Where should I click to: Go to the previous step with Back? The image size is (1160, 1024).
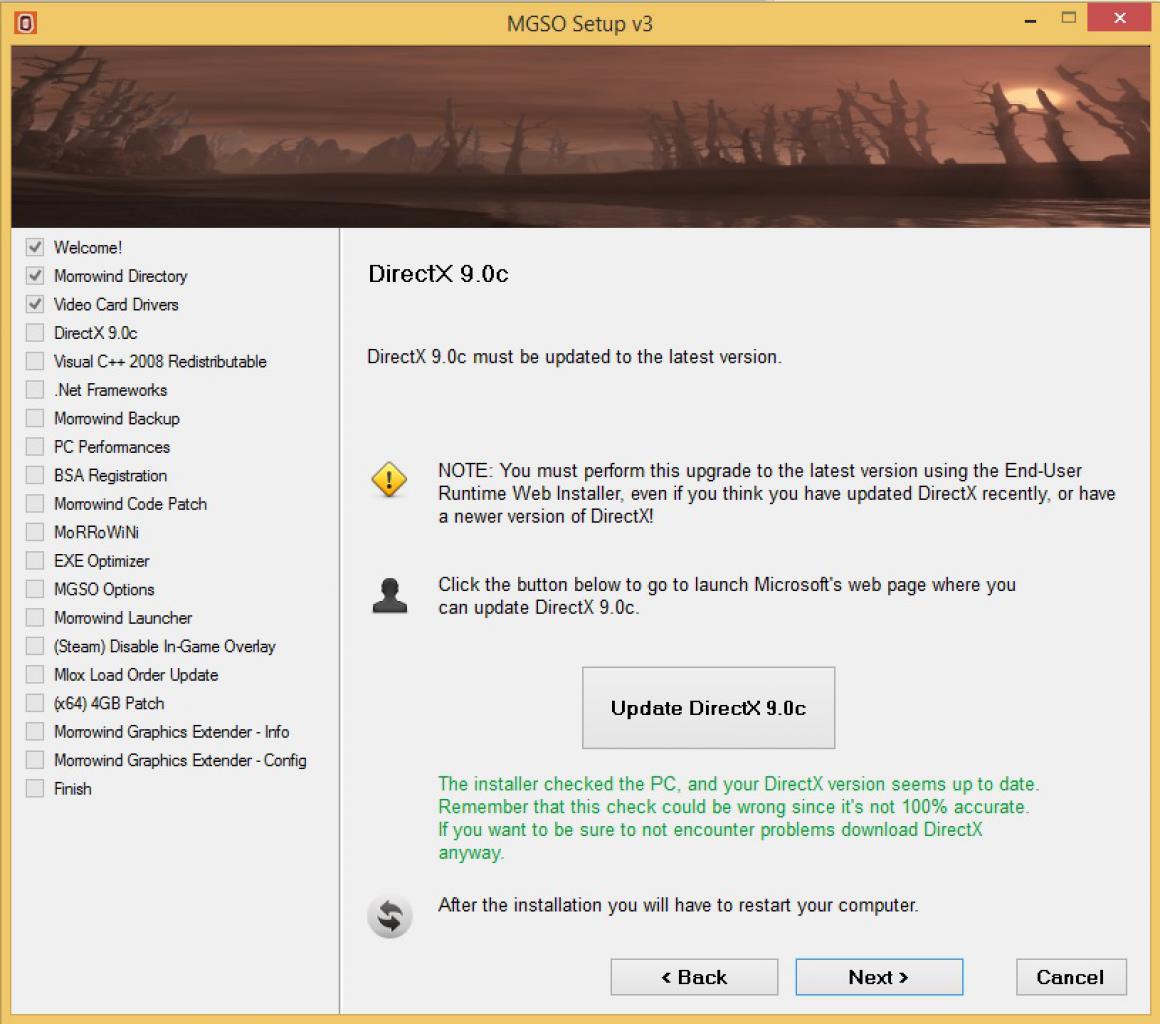[x=694, y=977]
